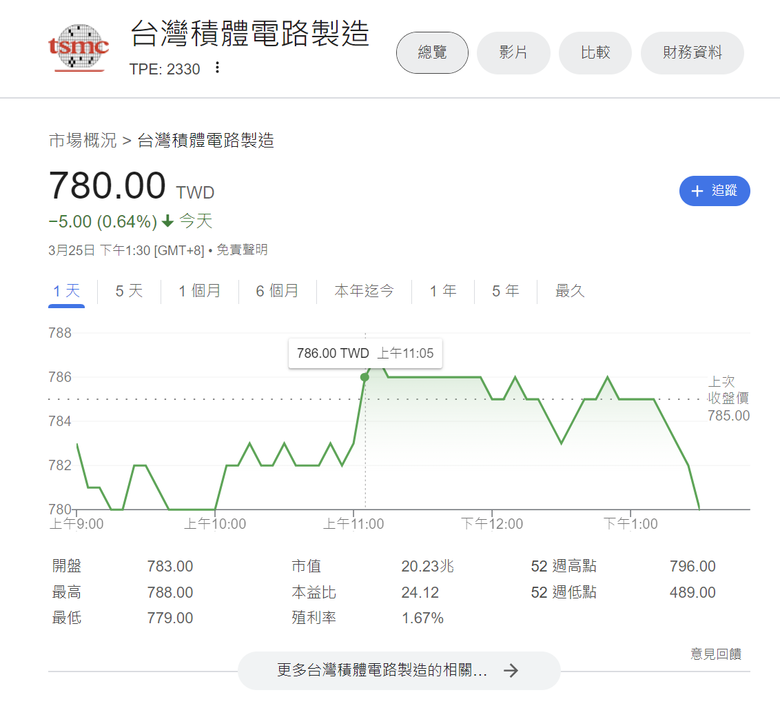Choose the 6 個月 chart range
The image size is (780, 717).
[x=277, y=291]
